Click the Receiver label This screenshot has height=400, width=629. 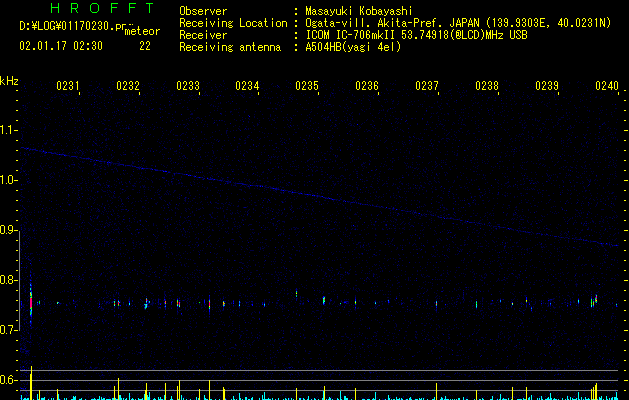pos(203,35)
